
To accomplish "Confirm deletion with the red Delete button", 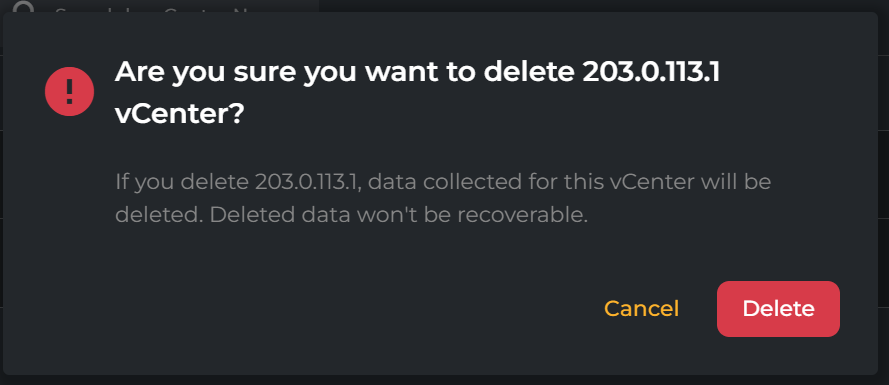I will pyautogui.click(x=778, y=309).
